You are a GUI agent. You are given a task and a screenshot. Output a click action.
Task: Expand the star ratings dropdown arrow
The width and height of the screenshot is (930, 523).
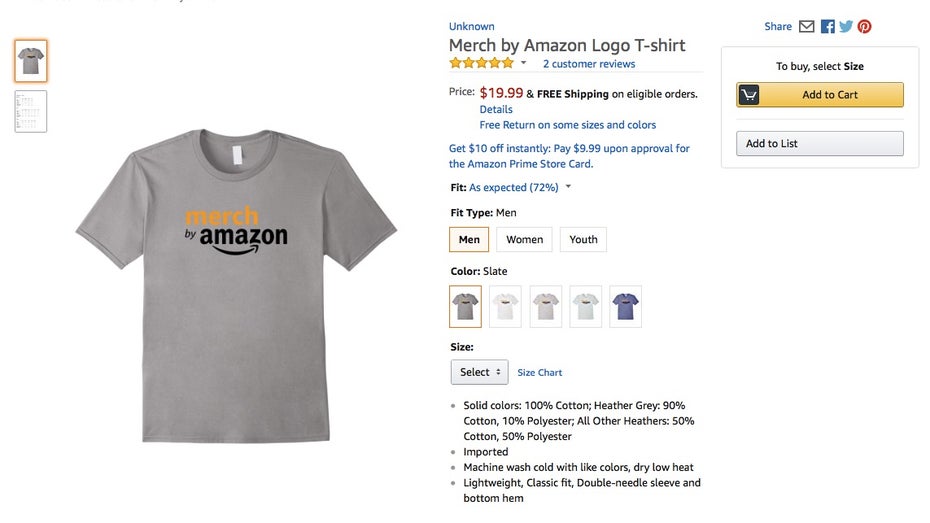pos(523,63)
